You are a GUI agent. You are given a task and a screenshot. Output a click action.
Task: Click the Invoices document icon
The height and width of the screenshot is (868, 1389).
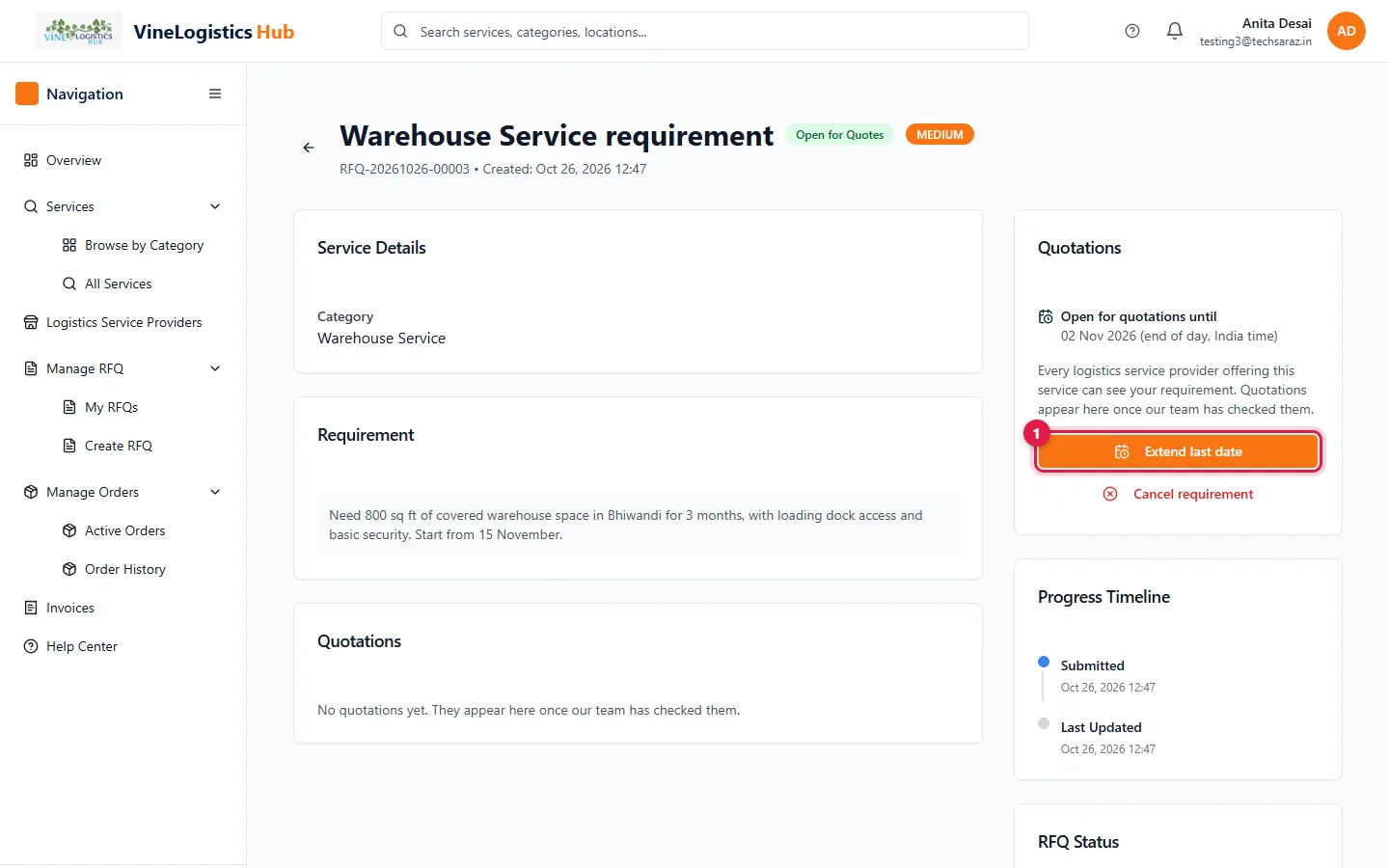[31, 608]
